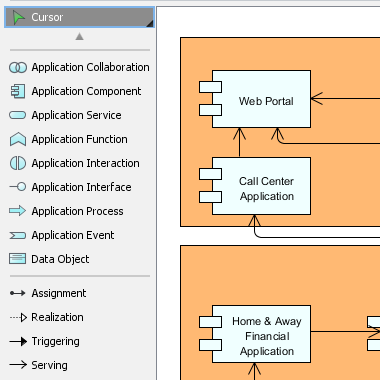Collapse palette with the up triangle arrow
Screen dimensions: 380x380
tap(79, 36)
